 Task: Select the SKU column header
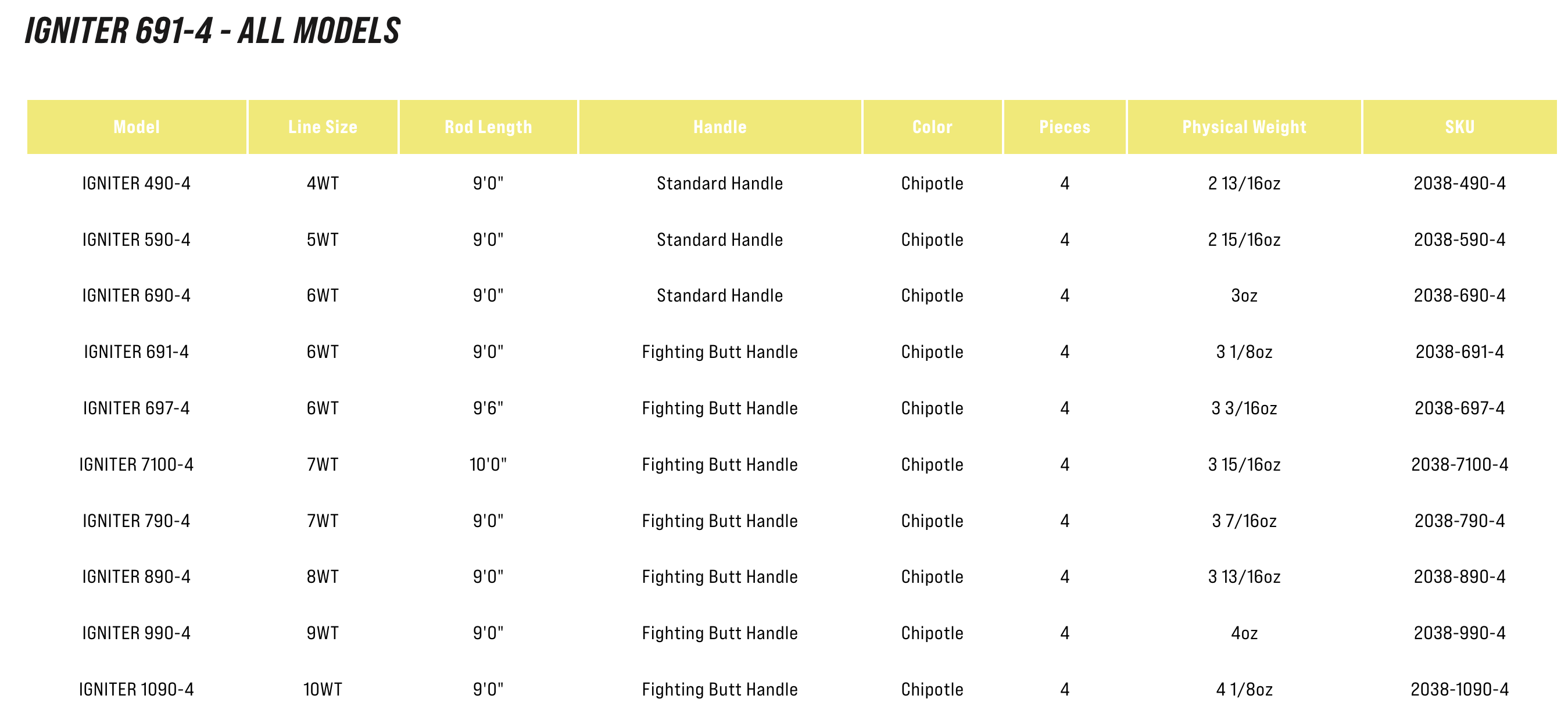(x=1459, y=127)
